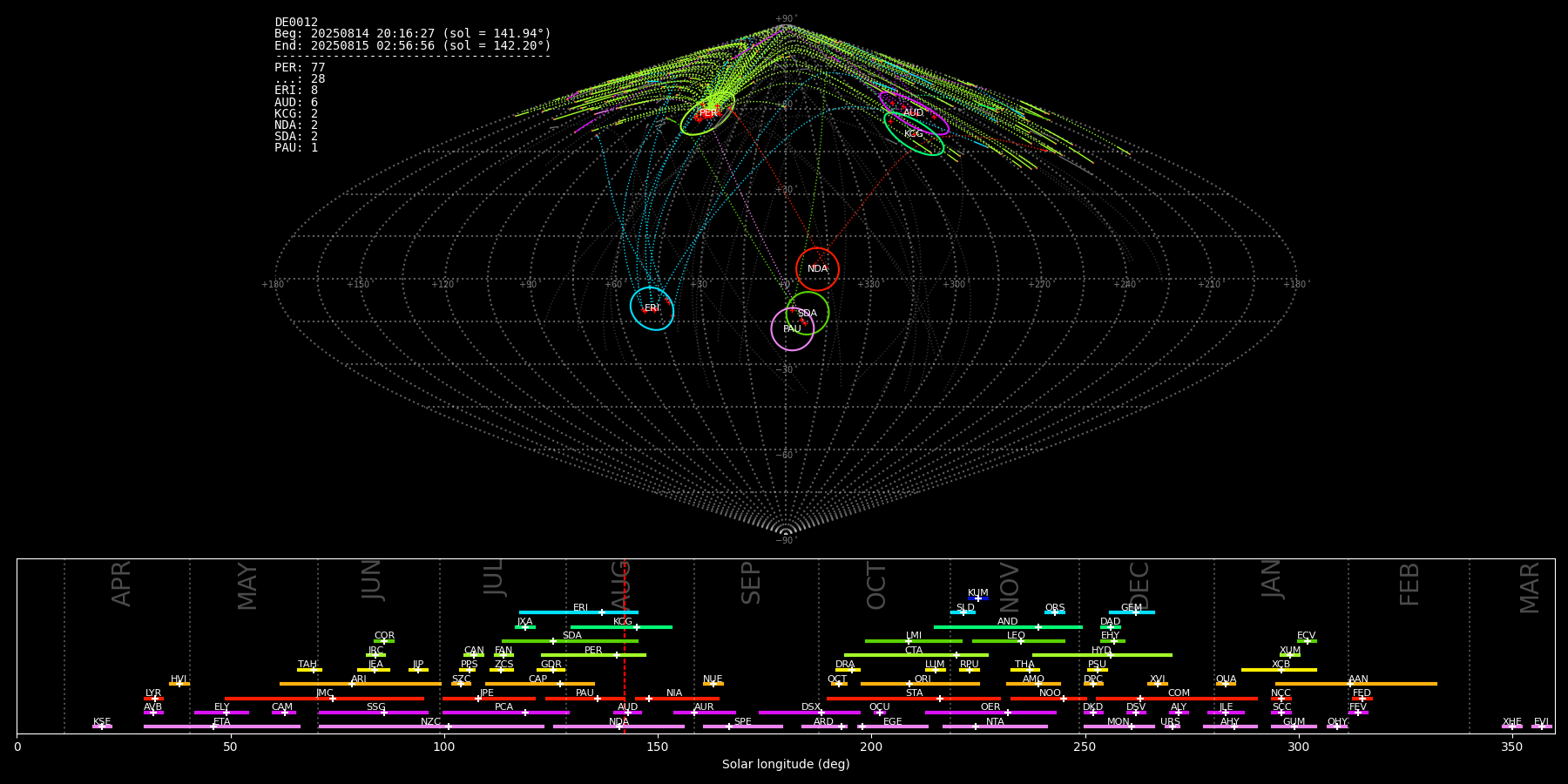
Task: Click the +330 longitude label on the sky map
Action: [x=868, y=285]
